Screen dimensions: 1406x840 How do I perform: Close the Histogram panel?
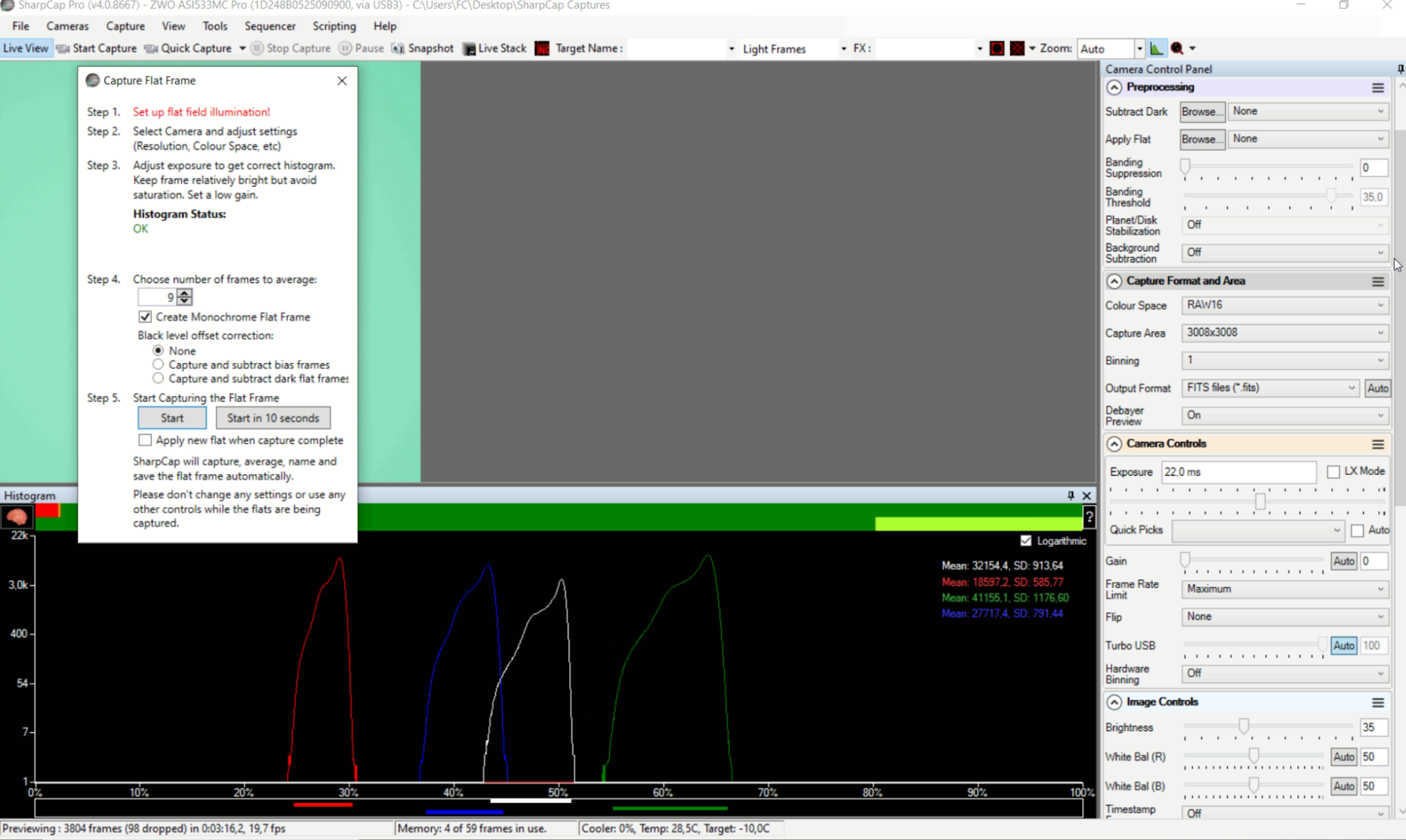(1087, 495)
